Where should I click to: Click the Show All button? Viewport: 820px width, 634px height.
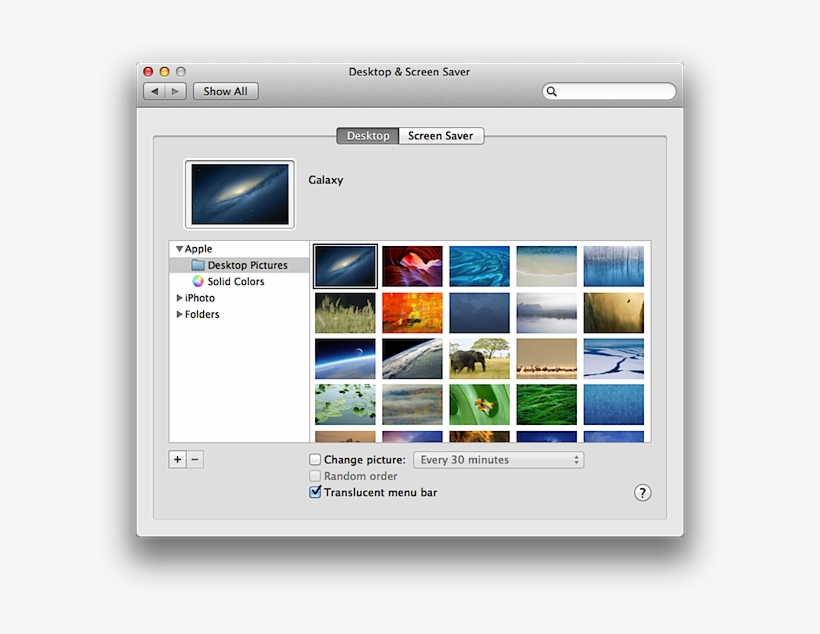[x=225, y=91]
